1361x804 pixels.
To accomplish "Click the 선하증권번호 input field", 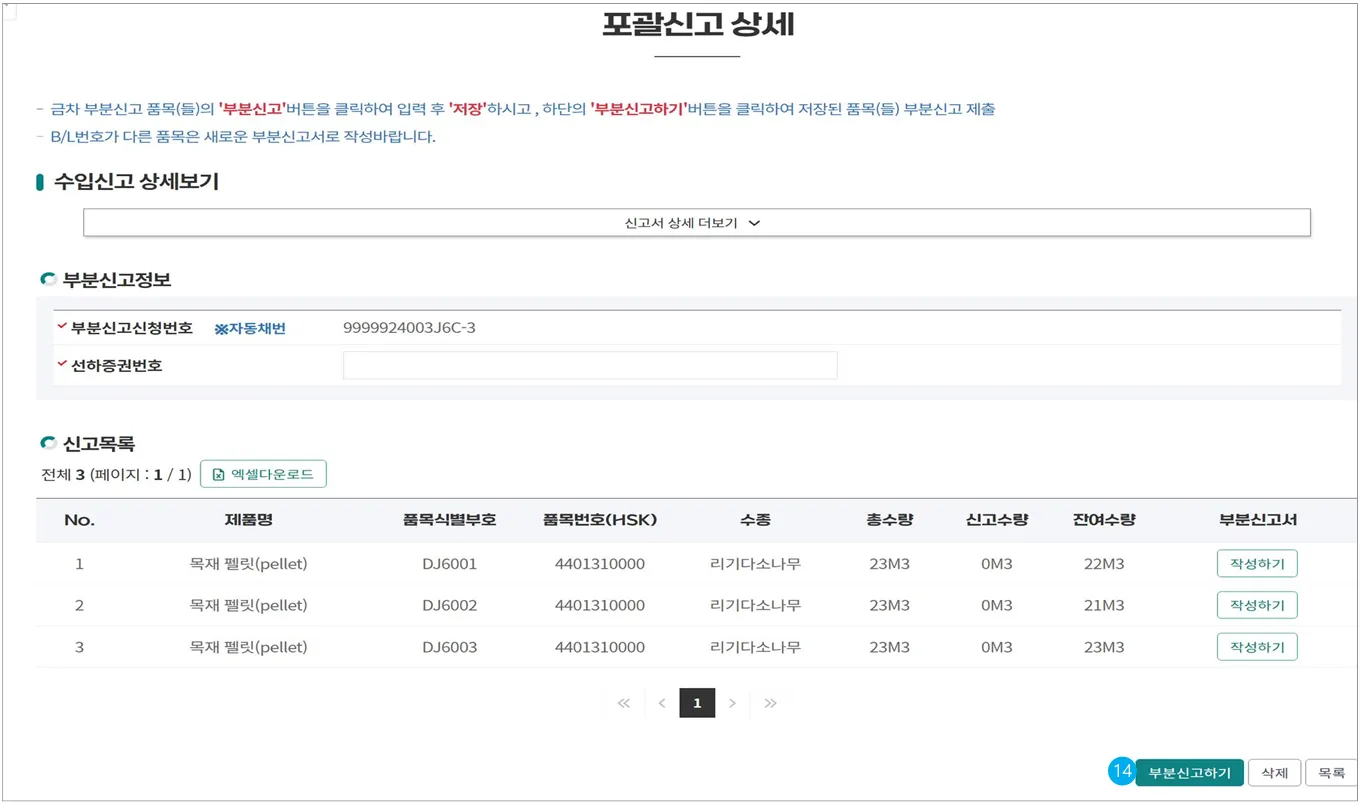I will [589, 366].
